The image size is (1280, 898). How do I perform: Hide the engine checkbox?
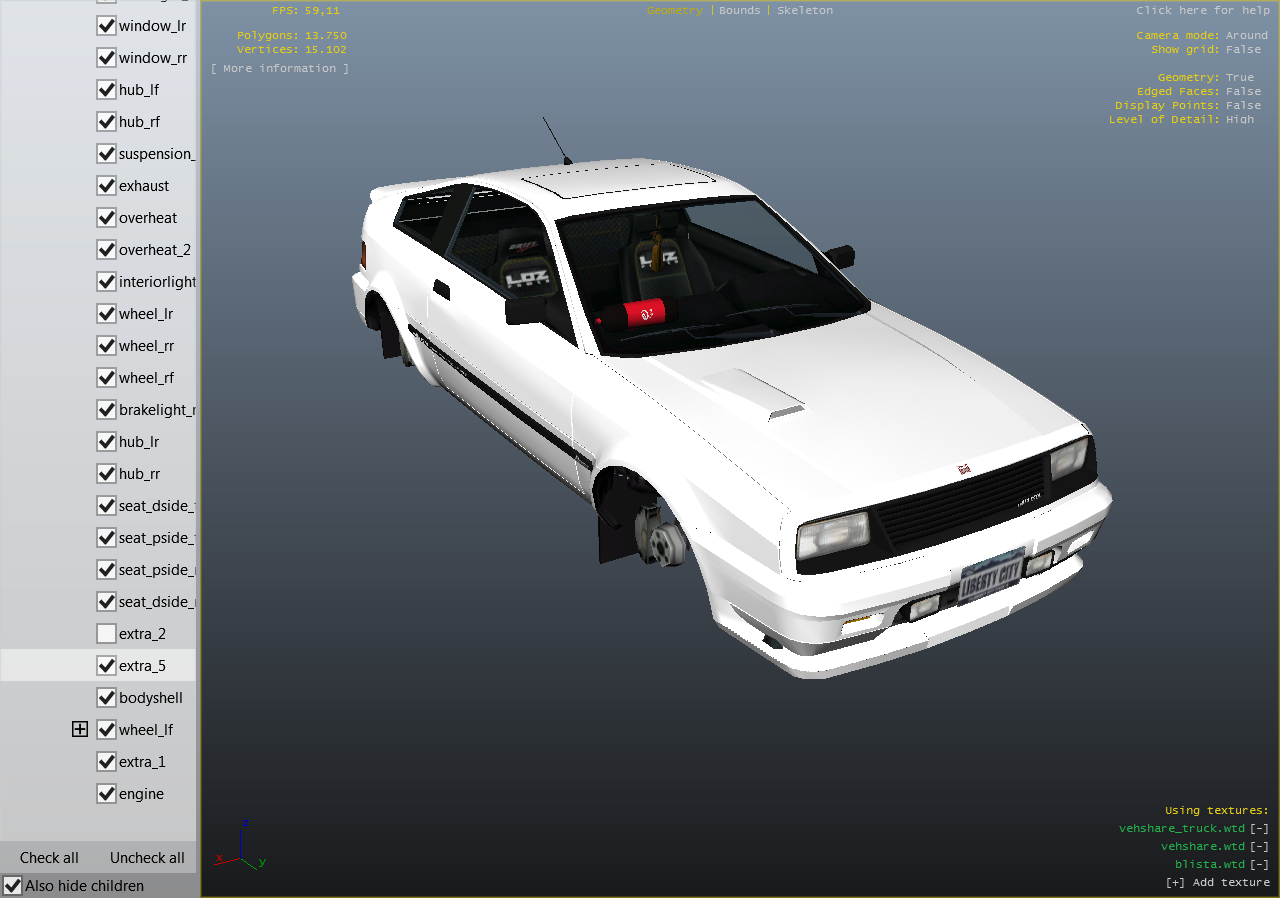(x=107, y=794)
